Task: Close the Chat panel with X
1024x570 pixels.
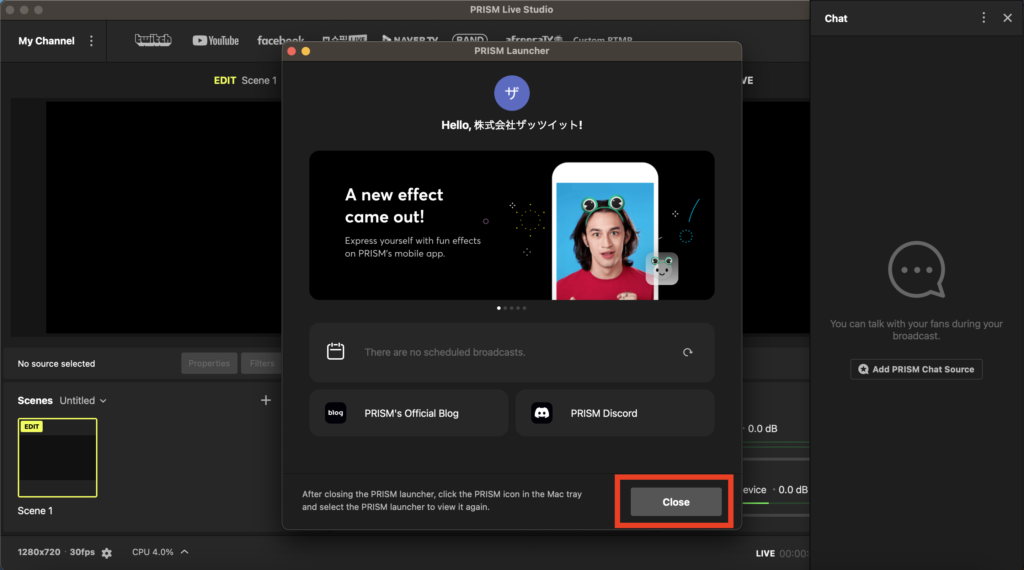Action: 1007,18
